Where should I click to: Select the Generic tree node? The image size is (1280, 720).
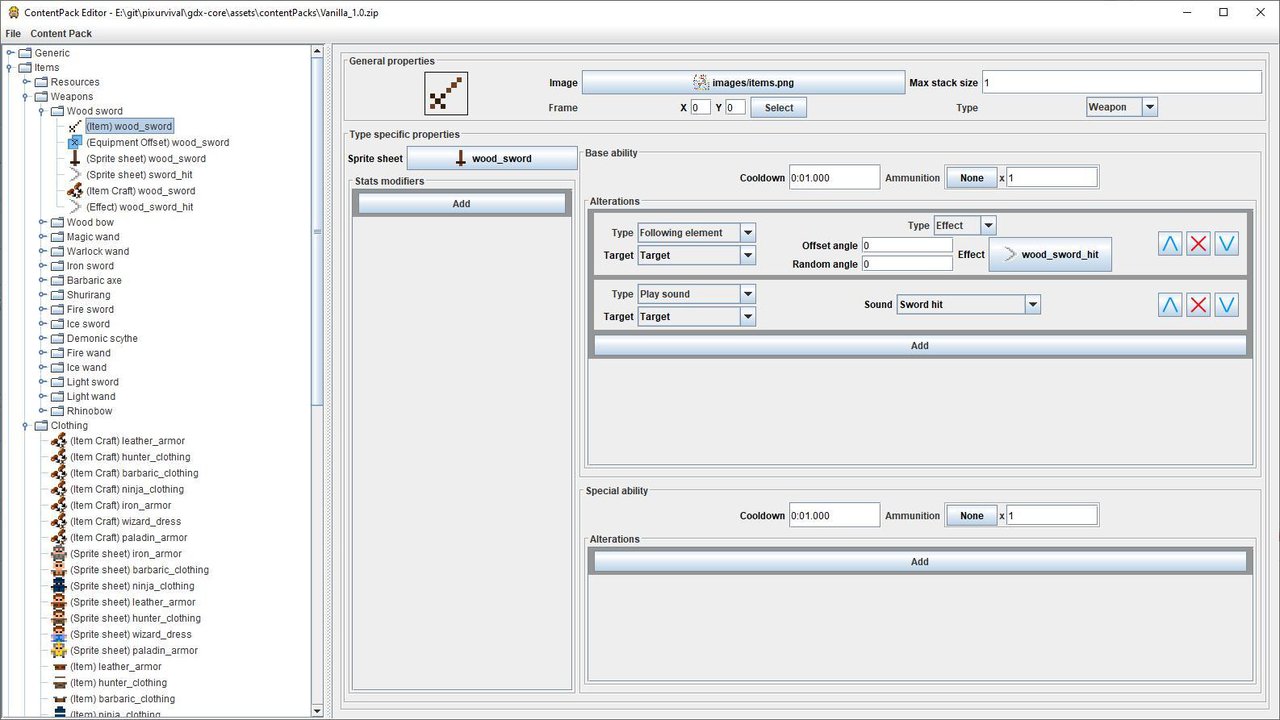tap(52, 53)
